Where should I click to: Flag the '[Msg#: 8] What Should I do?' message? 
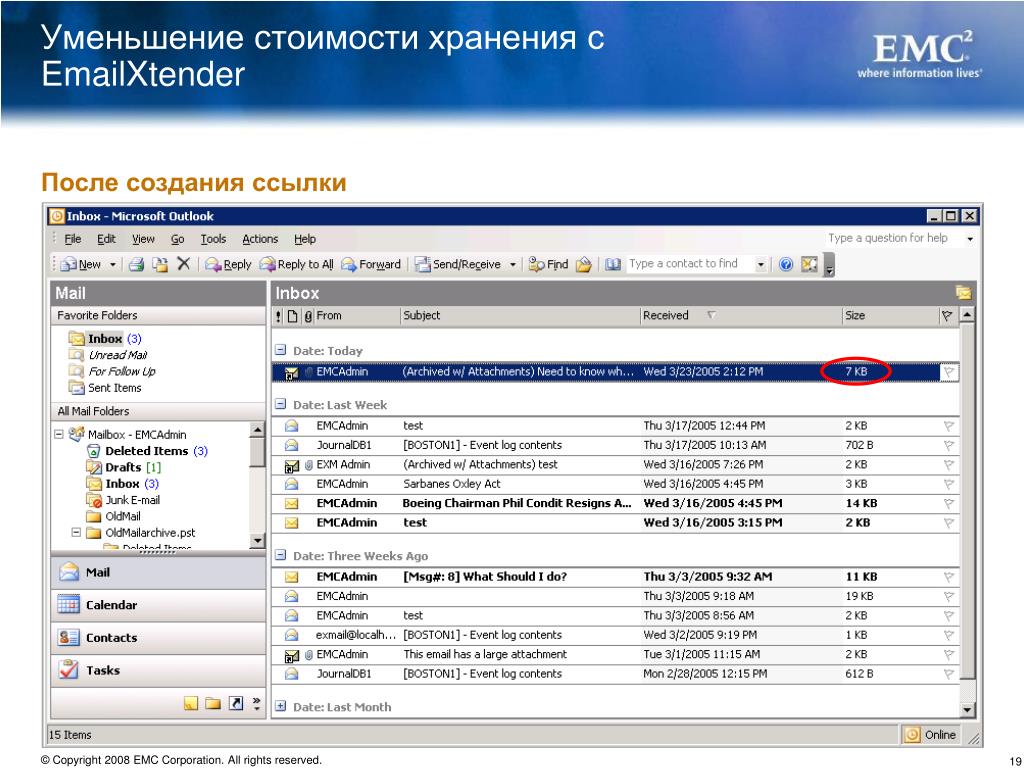(x=948, y=577)
